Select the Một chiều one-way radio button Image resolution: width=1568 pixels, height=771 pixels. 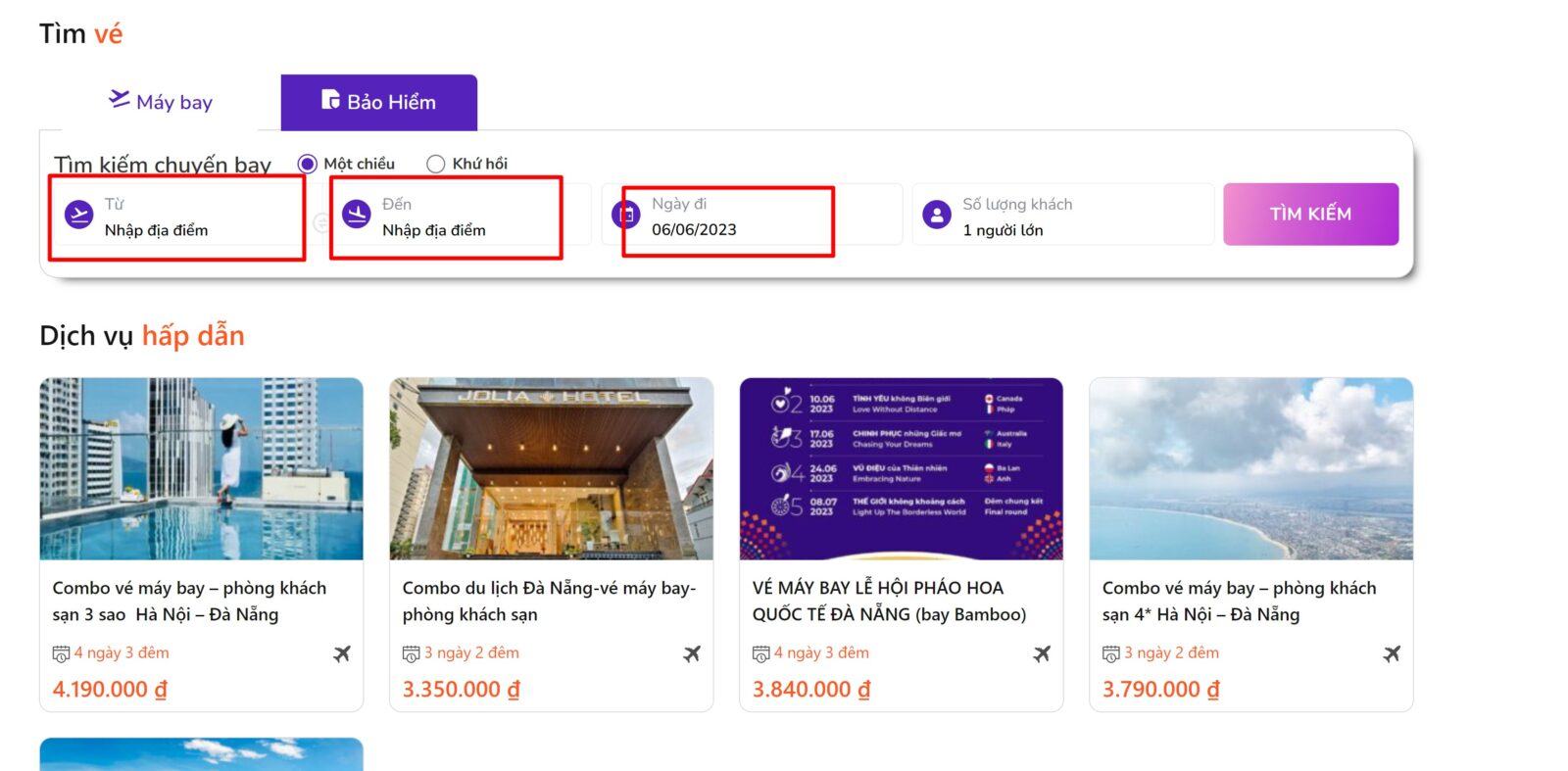pyautogui.click(x=307, y=164)
